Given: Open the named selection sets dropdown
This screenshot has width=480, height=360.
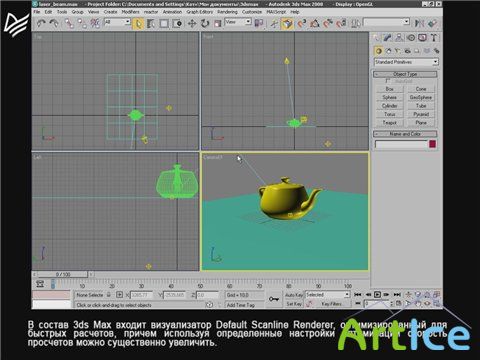Looking at the screenshot, I should (386, 22).
